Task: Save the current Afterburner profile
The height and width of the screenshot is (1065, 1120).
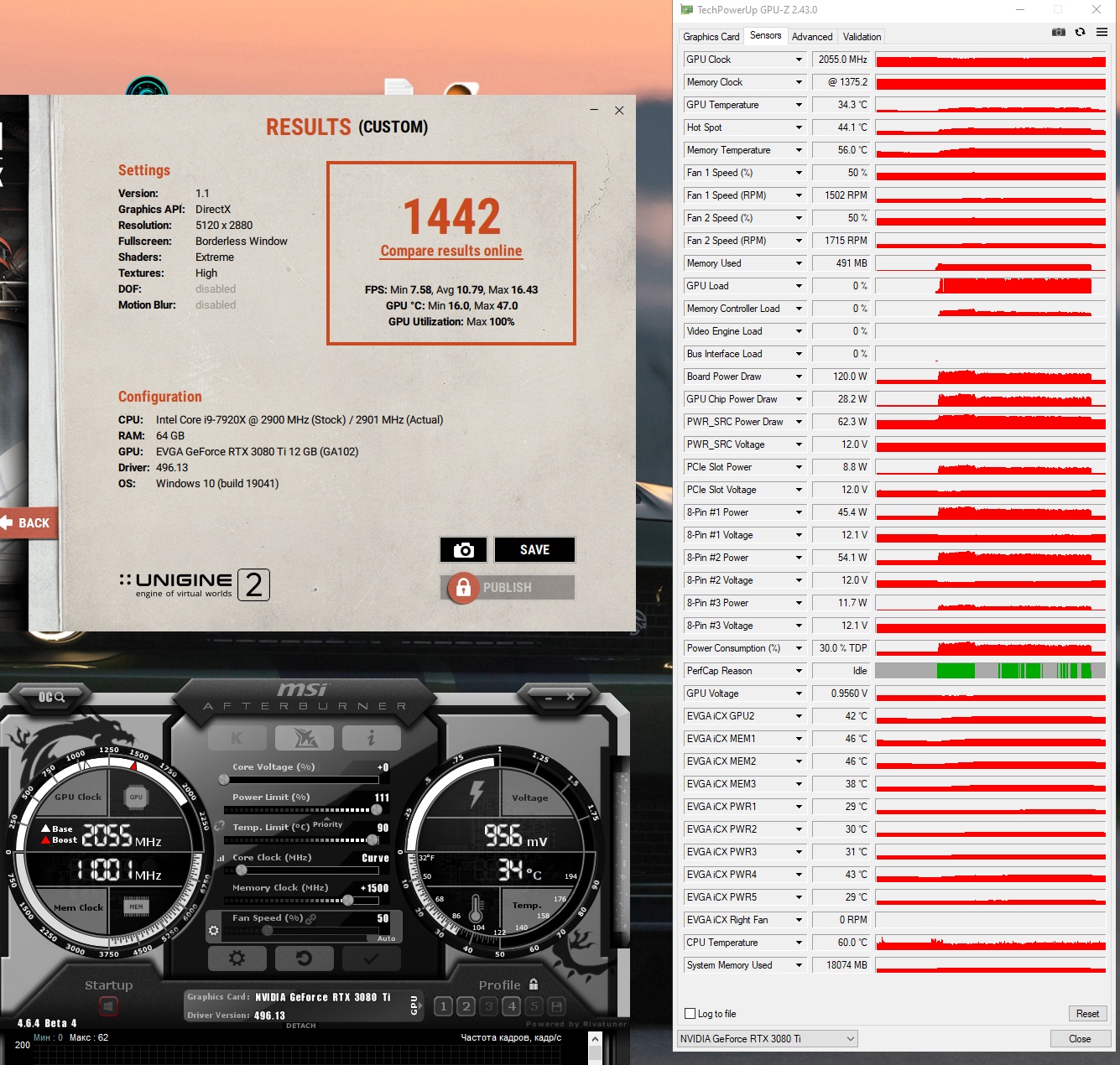Action: (556, 1006)
